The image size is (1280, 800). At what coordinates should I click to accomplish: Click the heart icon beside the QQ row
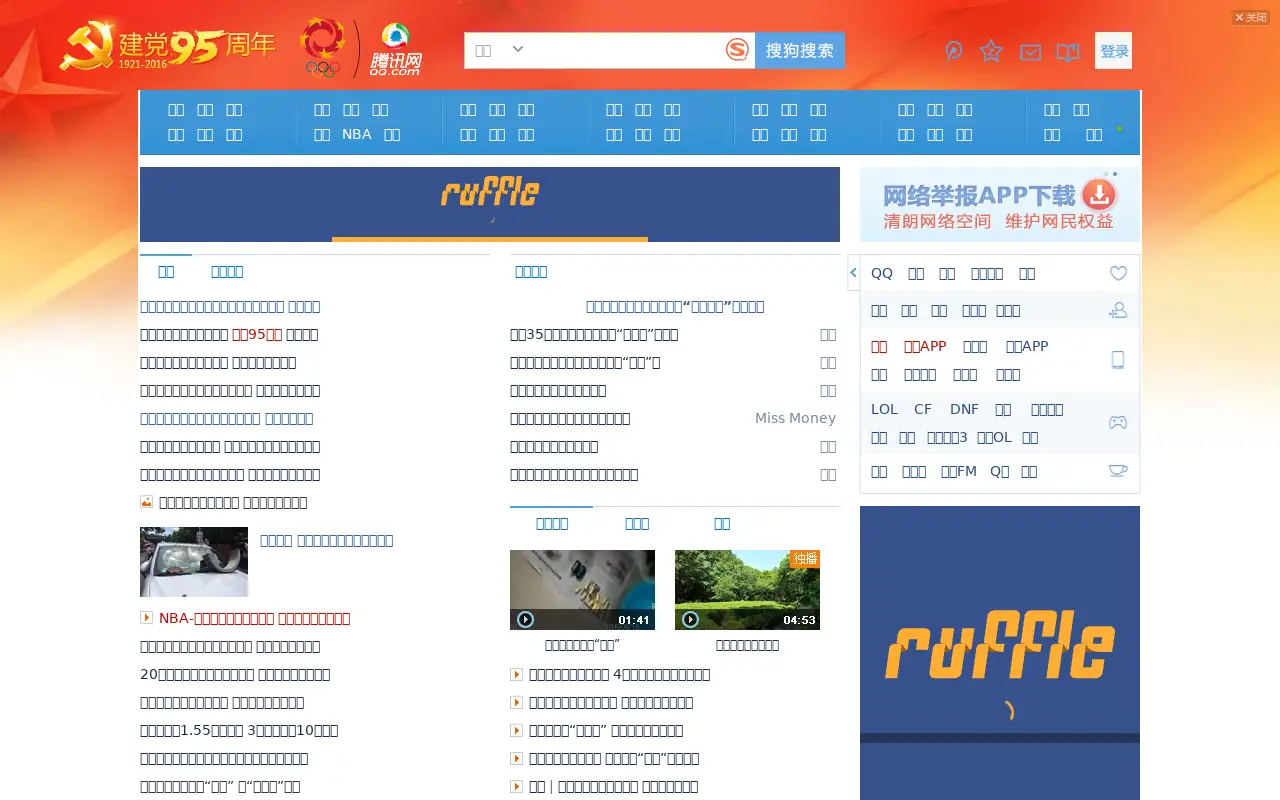pyautogui.click(x=1118, y=273)
